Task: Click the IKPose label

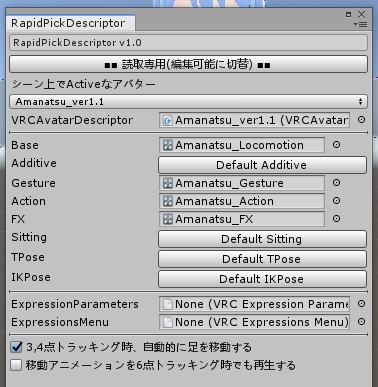Action: [x=31, y=277]
